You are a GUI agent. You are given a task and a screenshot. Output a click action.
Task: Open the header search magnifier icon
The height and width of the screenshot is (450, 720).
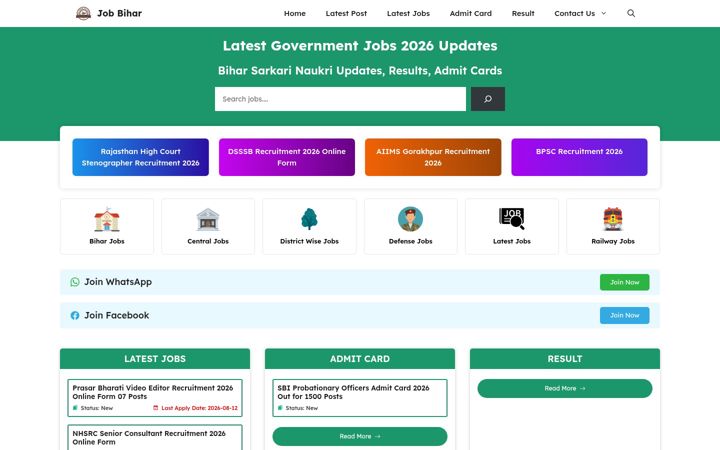(x=631, y=13)
